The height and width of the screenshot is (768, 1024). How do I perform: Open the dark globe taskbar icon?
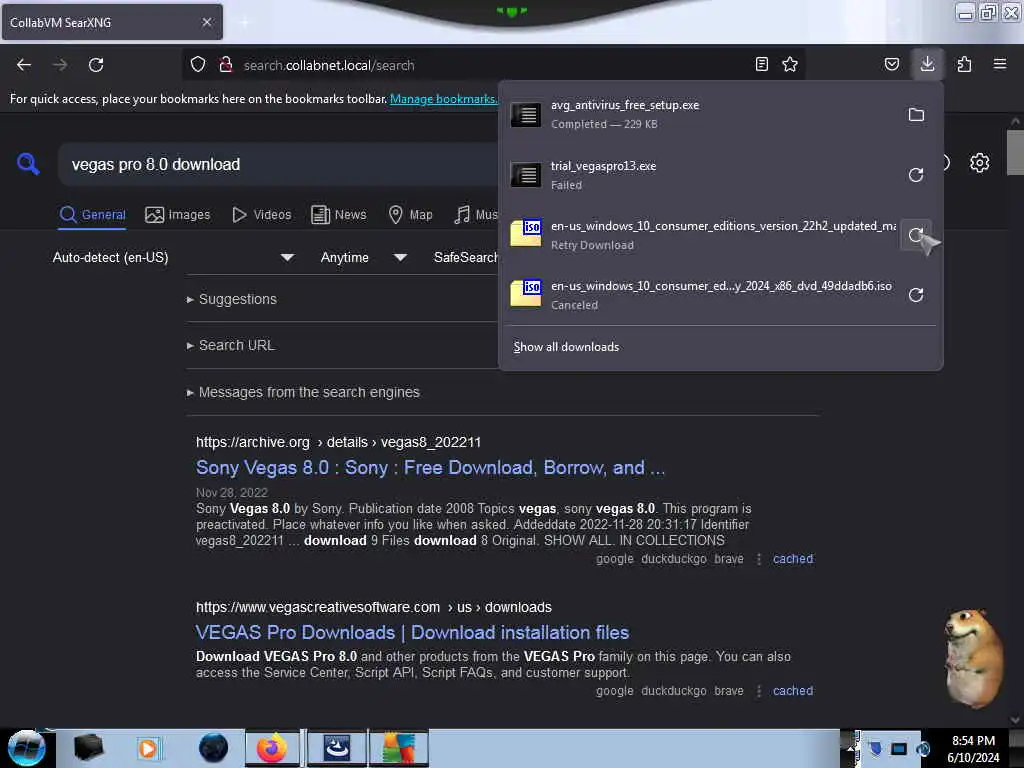pyautogui.click(x=213, y=748)
